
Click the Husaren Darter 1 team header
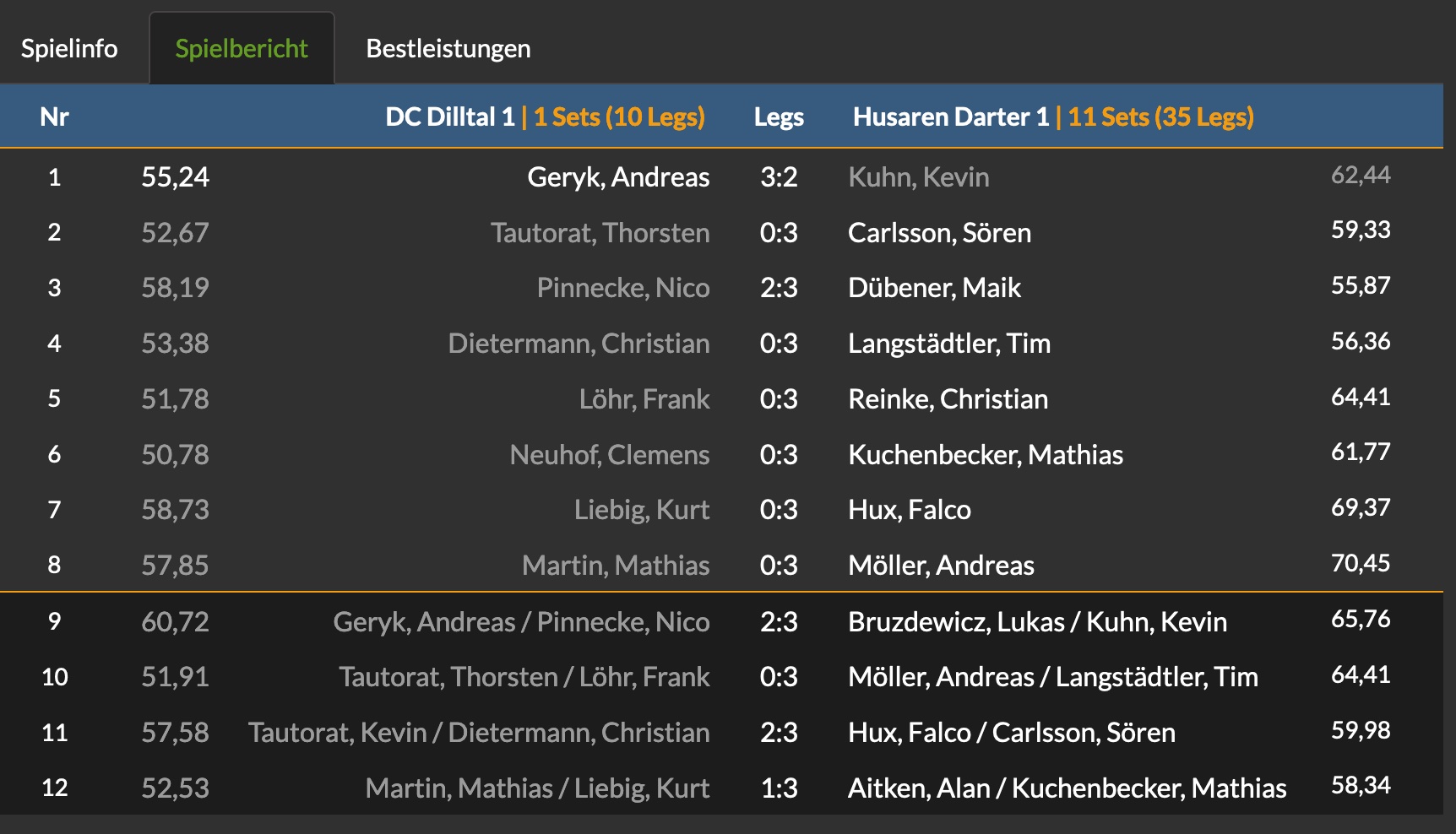[951, 116]
